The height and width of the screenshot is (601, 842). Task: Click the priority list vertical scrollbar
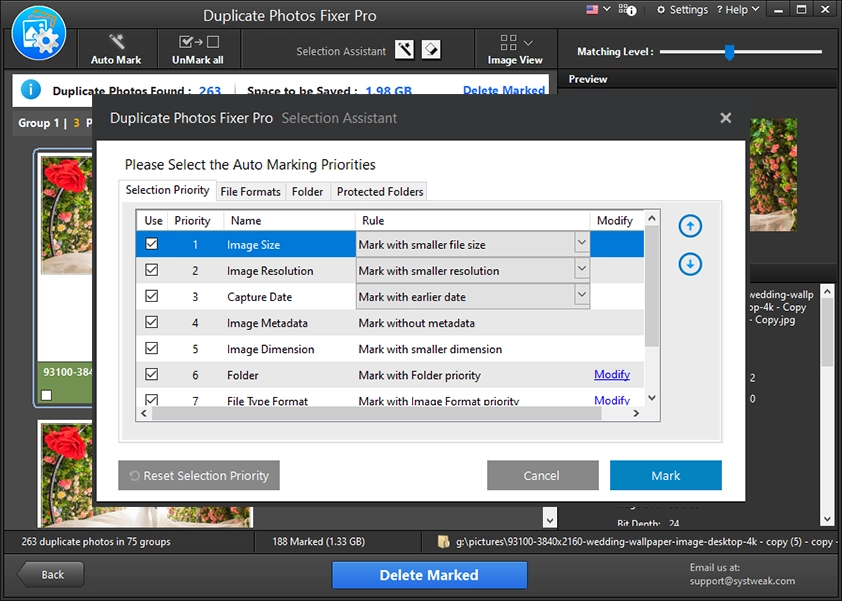point(651,286)
